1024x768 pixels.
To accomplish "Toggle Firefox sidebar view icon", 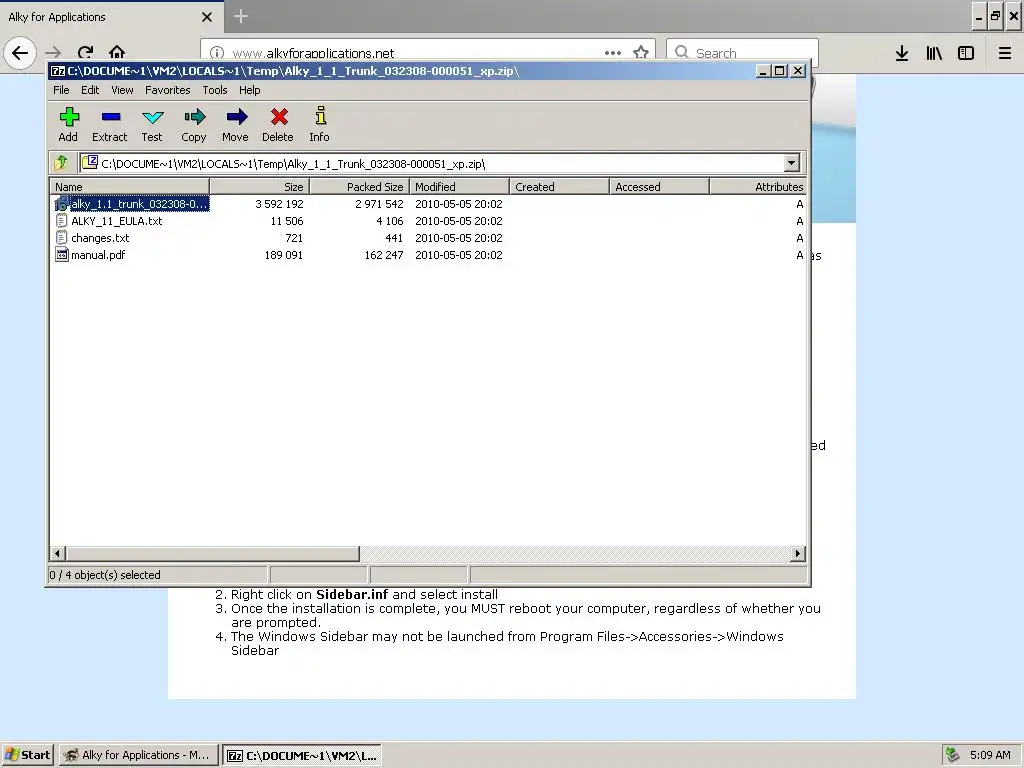I will (x=966, y=53).
